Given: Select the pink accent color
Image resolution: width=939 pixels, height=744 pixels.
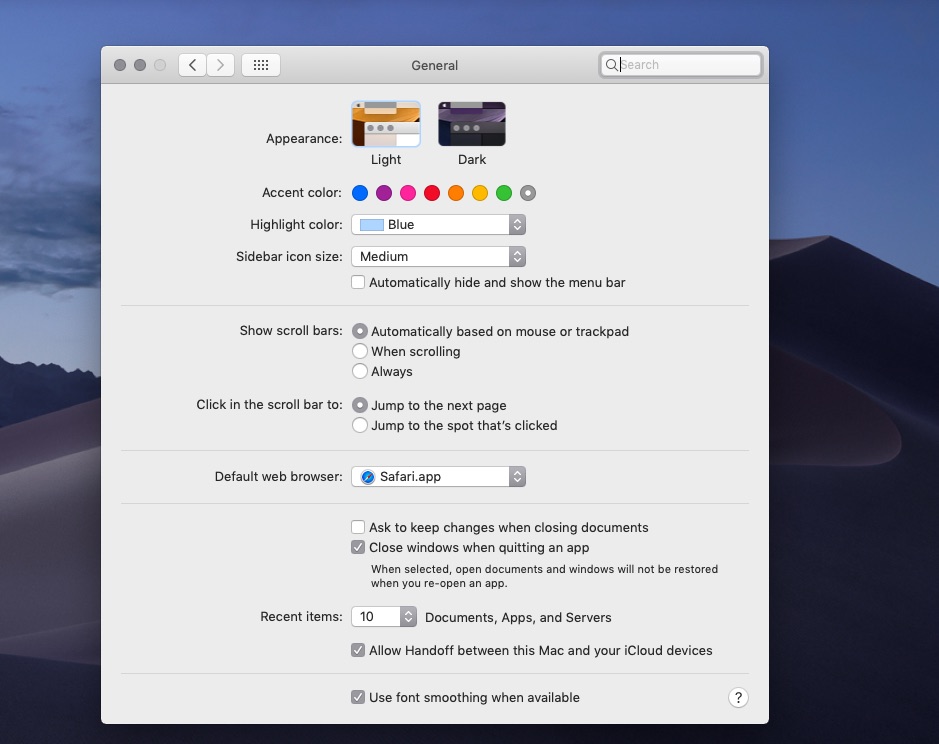Looking at the screenshot, I should click(x=408, y=193).
